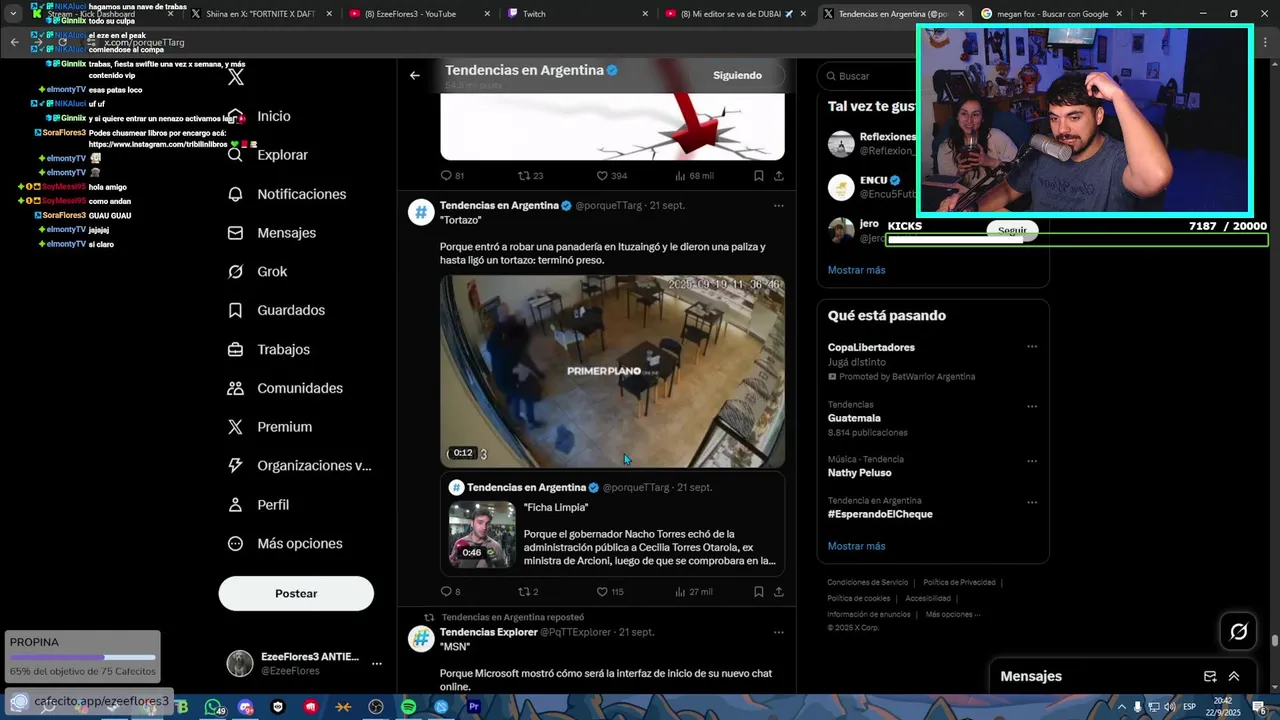This screenshot has height=720, width=1280.
Task: Click Mostrar más under Qué está pasando
Action: pos(856,546)
